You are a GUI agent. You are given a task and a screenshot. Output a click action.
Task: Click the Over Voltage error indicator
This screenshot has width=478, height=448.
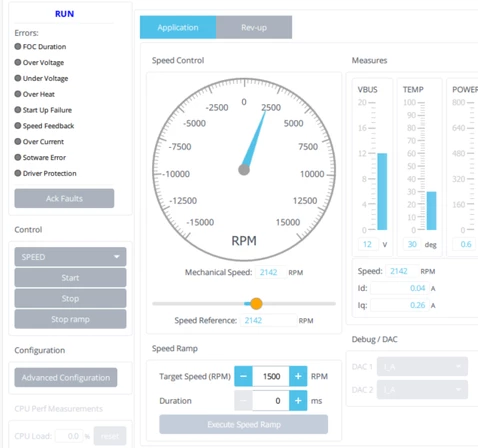[18, 62]
